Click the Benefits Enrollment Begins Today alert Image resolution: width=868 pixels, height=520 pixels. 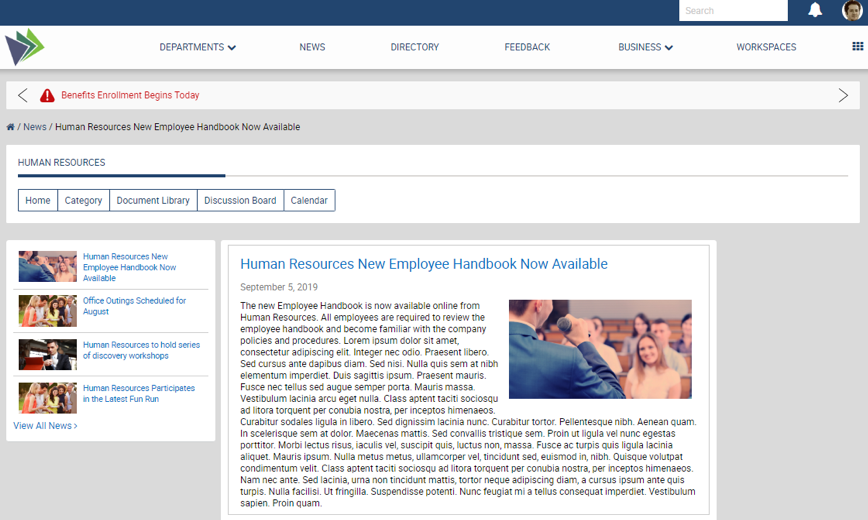[130, 96]
